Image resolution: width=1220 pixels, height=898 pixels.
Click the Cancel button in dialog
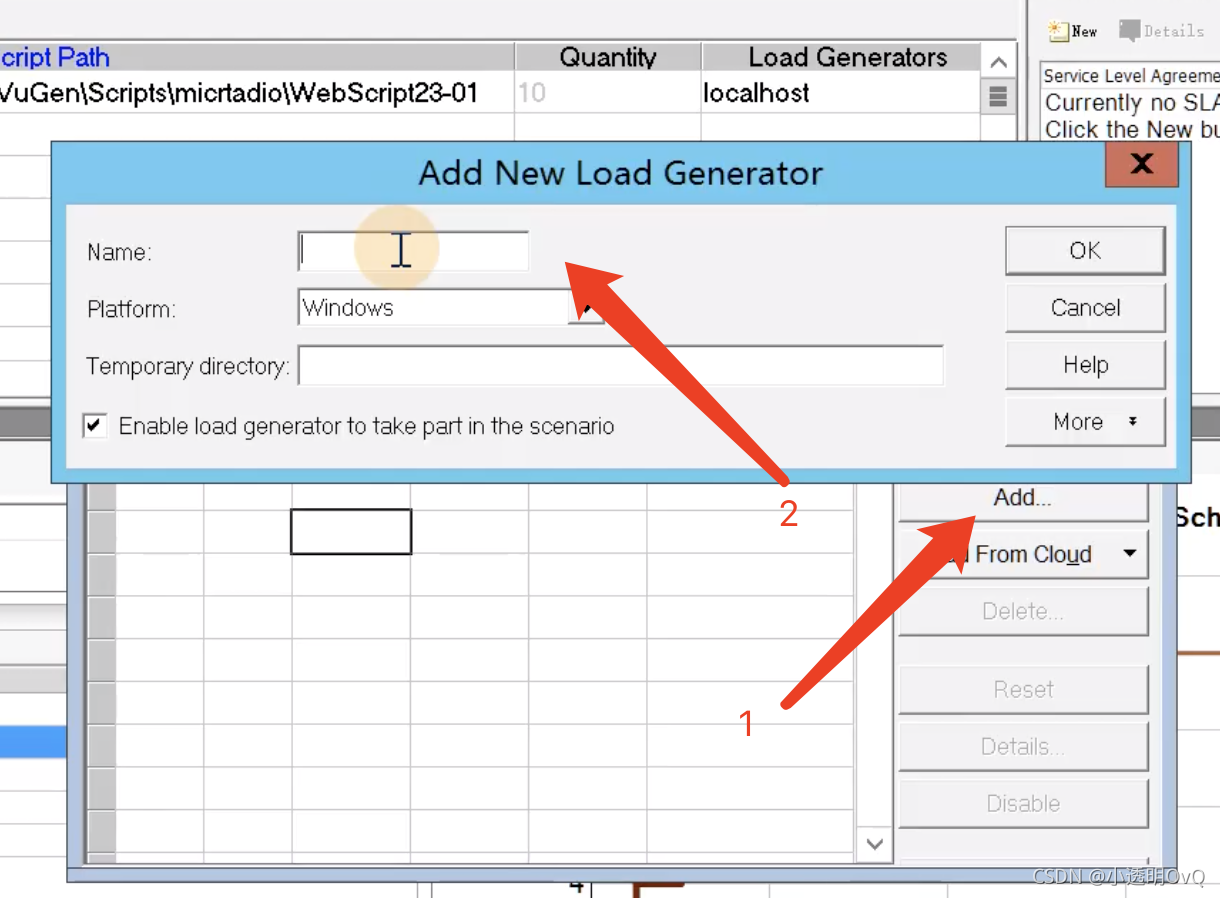(x=1085, y=308)
